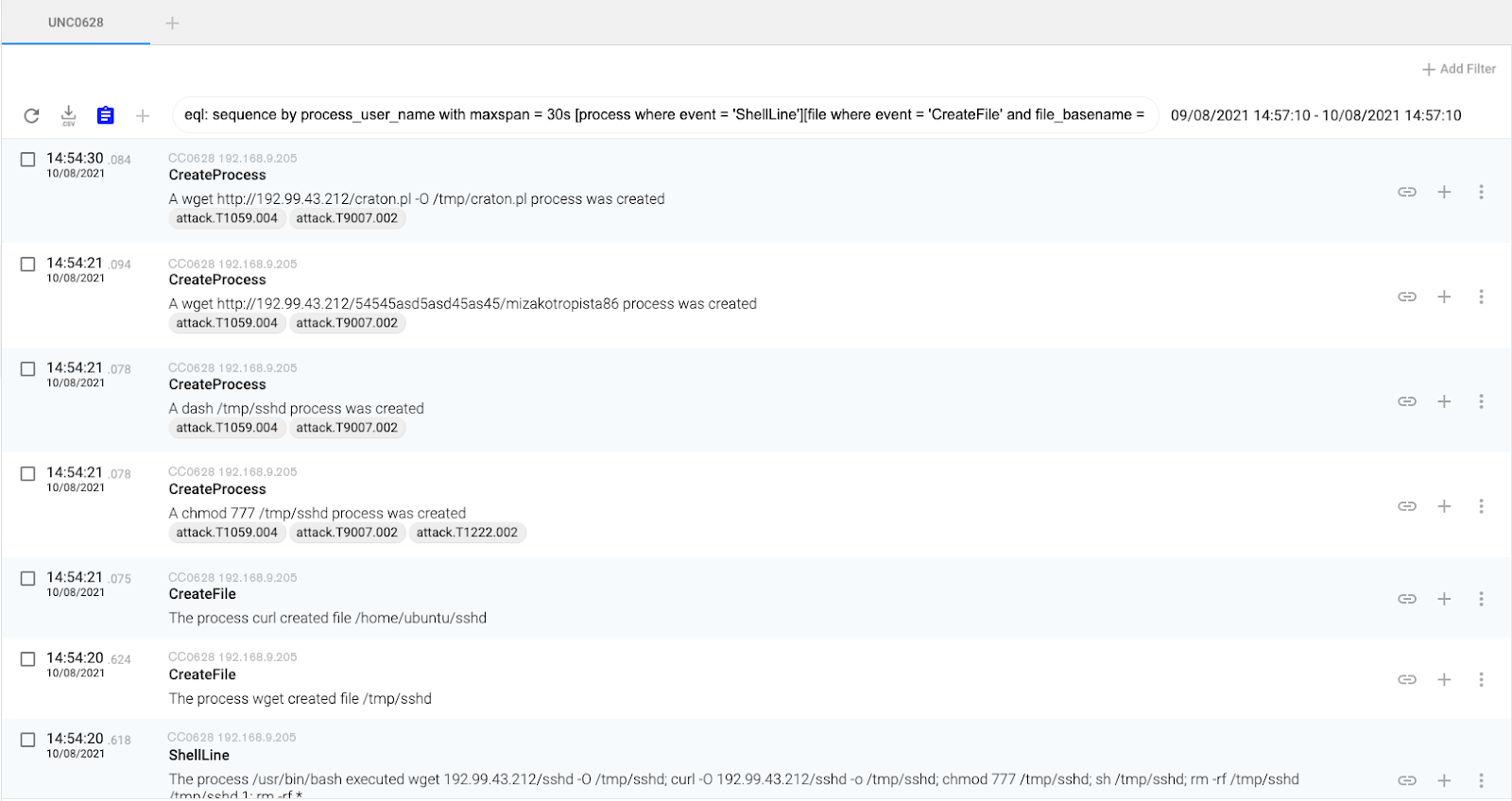Open more options for chmod 777 event
Image resolution: width=1512 pixels, height=801 pixels.
tap(1481, 506)
